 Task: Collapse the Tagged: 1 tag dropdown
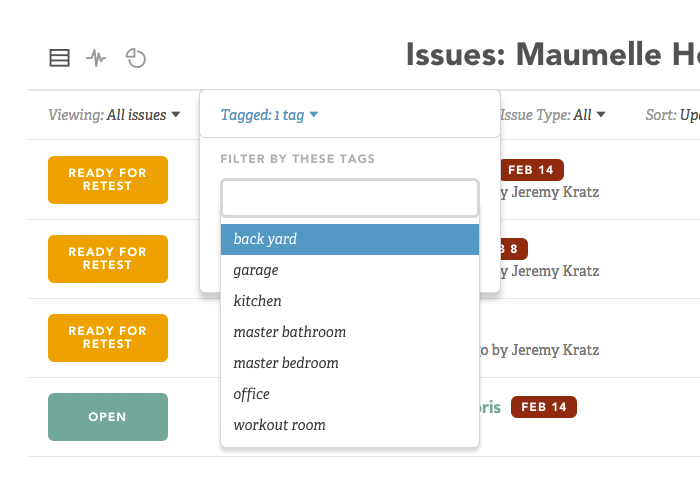pos(269,115)
